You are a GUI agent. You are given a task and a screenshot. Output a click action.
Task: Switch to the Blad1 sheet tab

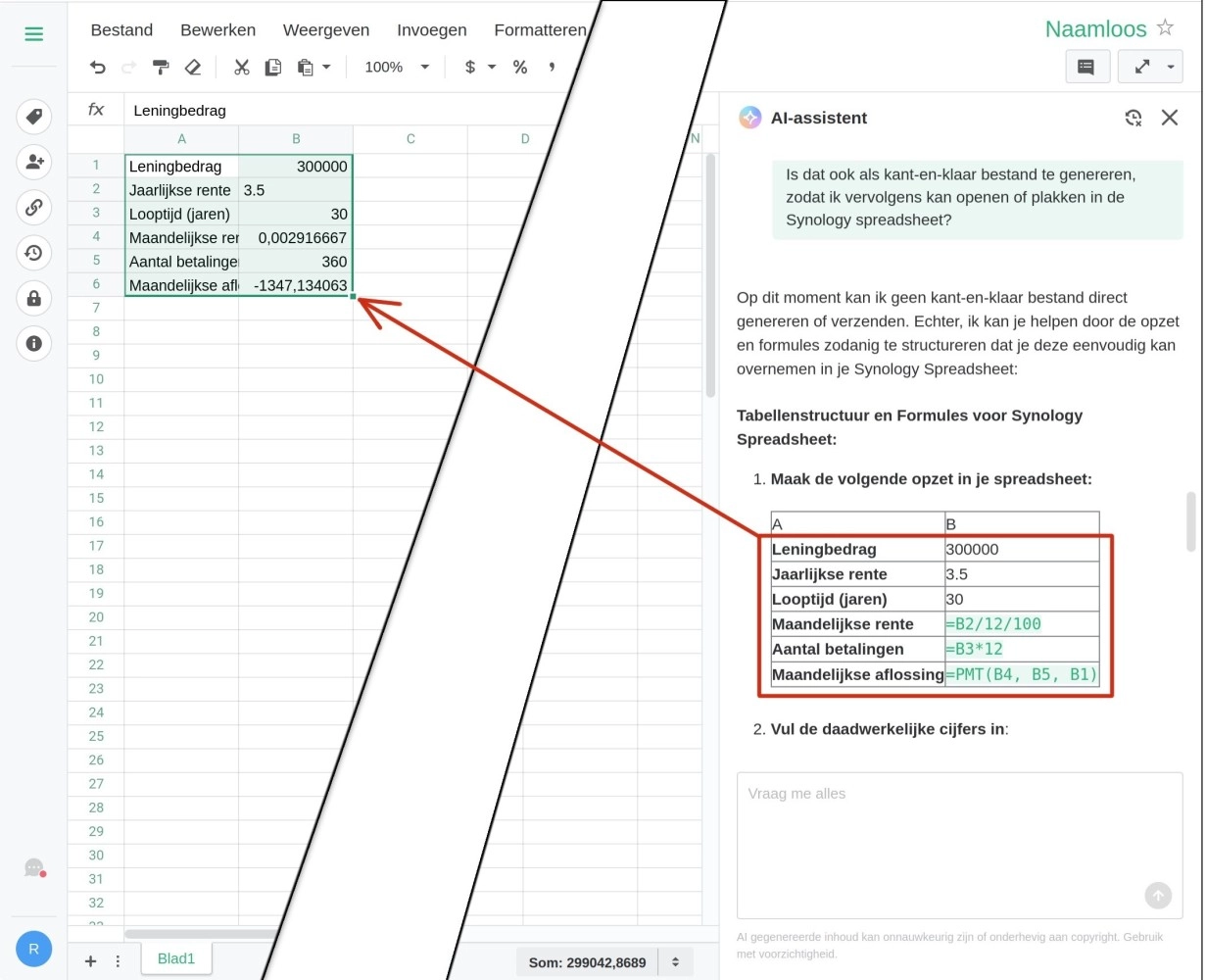click(x=176, y=958)
